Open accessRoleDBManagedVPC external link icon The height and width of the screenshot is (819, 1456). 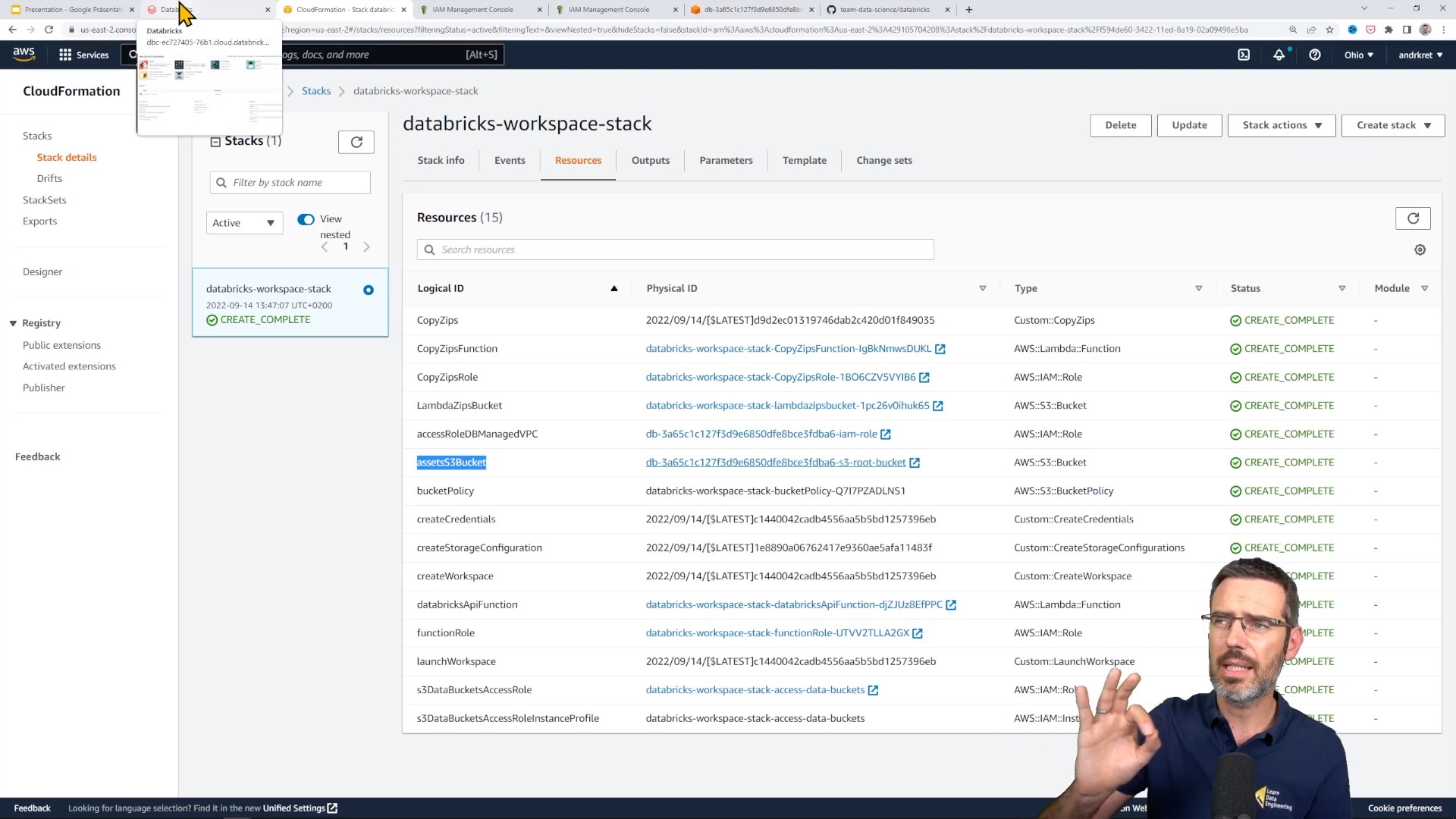click(x=886, y=435)
